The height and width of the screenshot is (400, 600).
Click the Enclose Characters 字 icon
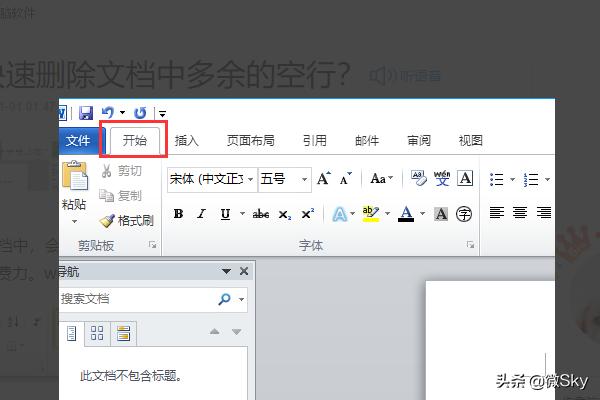click(x=464, y=214)
